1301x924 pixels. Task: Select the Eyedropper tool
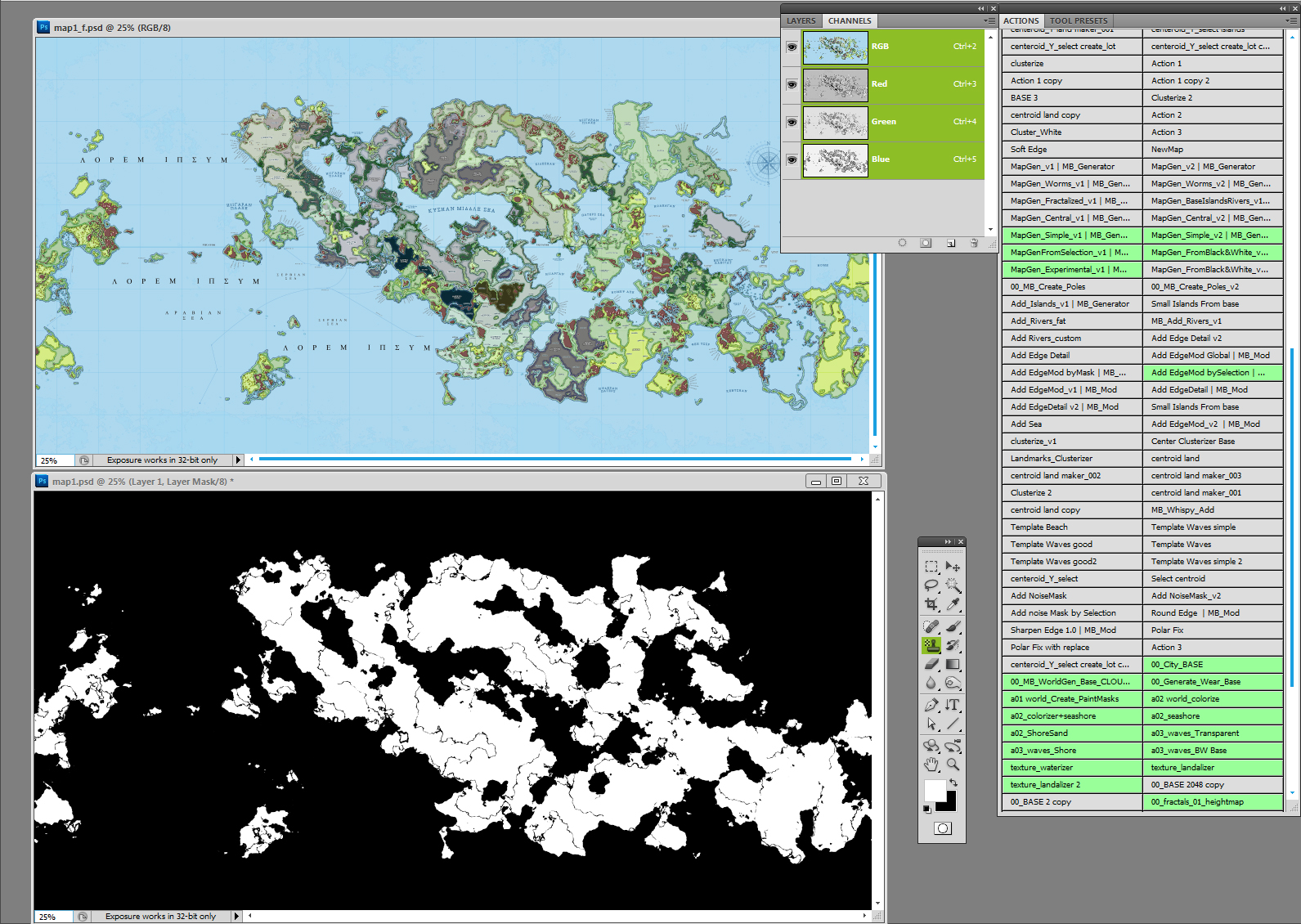point(953,604)
